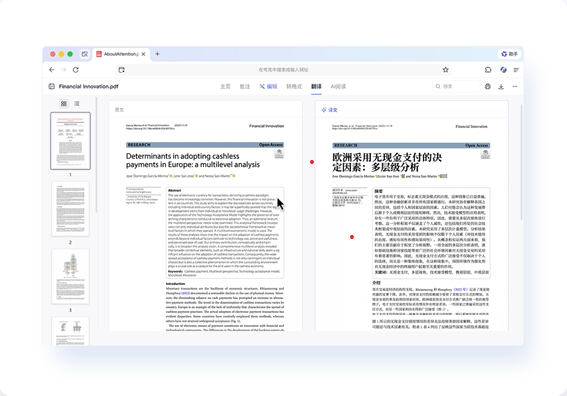Click the check-for-updates badge on the original article
Screen dimensions: 567x396
tap(279, 154)
